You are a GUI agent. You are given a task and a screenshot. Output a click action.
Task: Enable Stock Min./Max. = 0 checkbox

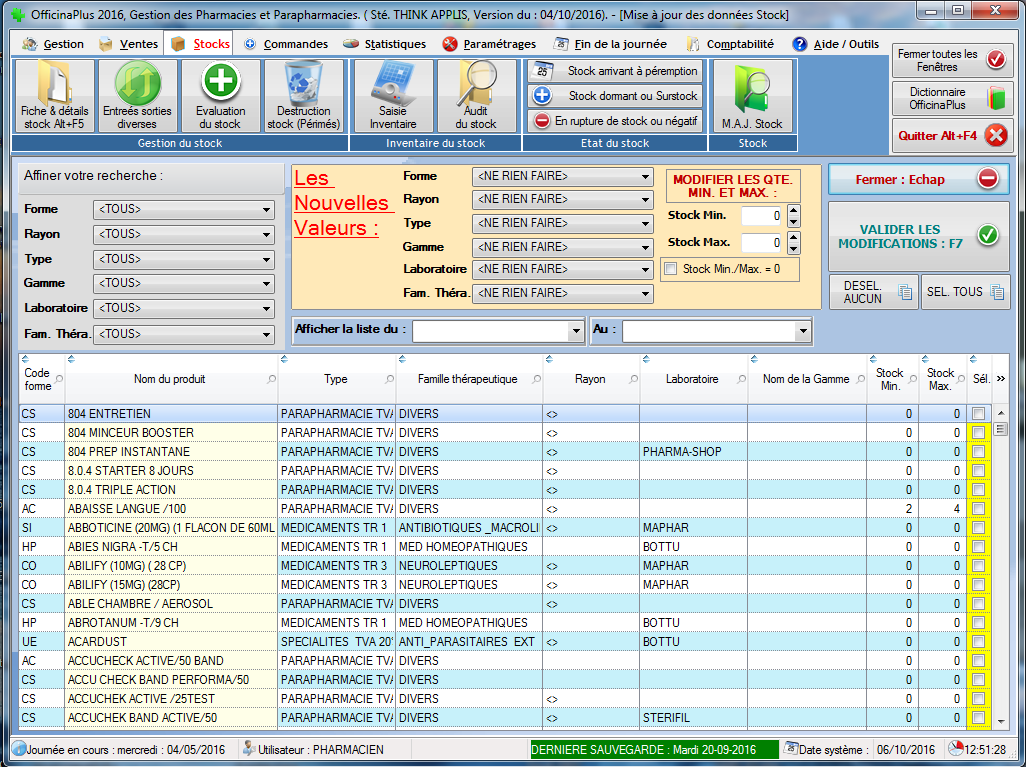(671, 268)
